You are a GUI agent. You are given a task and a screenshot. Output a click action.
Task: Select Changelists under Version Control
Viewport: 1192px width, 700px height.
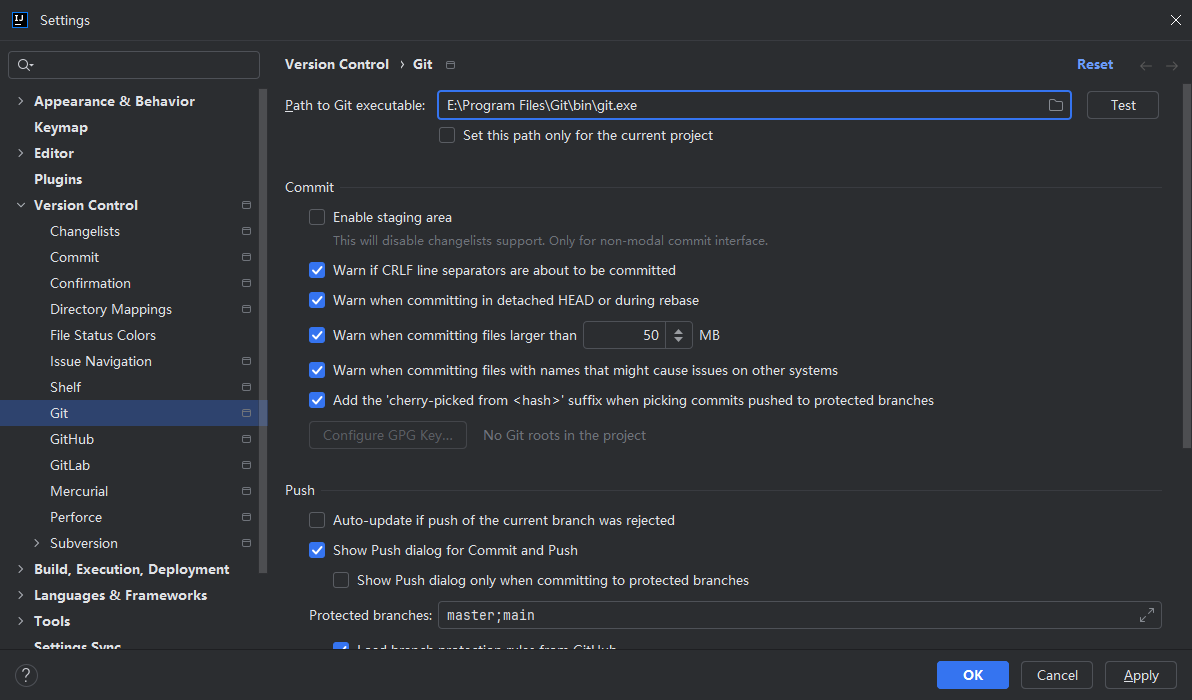[x=85, y=231]
